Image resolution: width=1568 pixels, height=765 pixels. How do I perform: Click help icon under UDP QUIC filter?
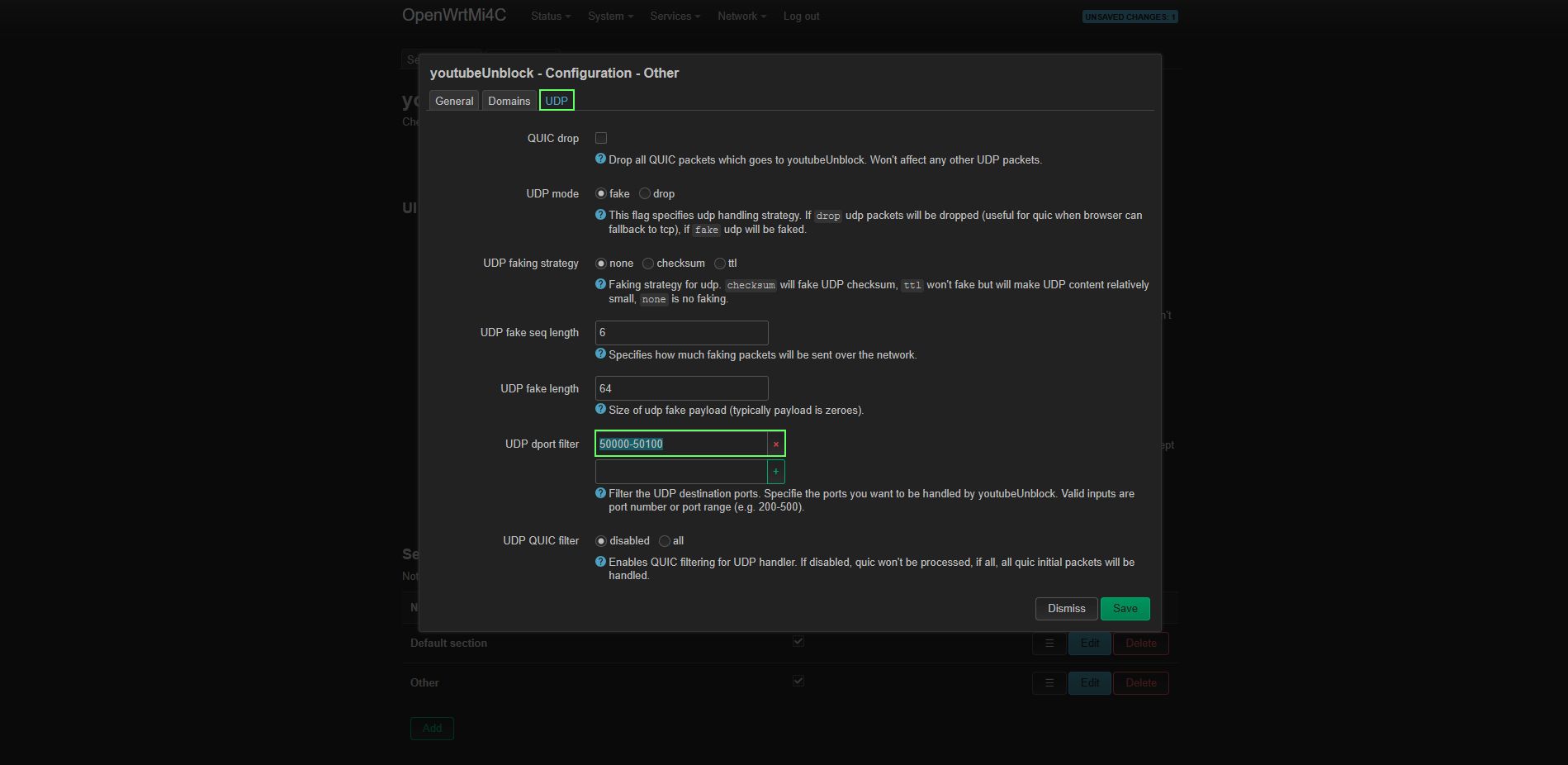coord(600,561)
